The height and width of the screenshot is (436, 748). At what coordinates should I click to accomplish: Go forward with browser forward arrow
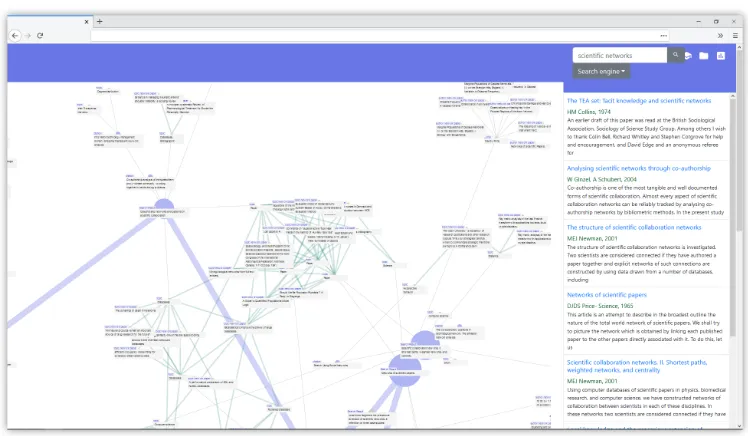[x=28, y=35]
